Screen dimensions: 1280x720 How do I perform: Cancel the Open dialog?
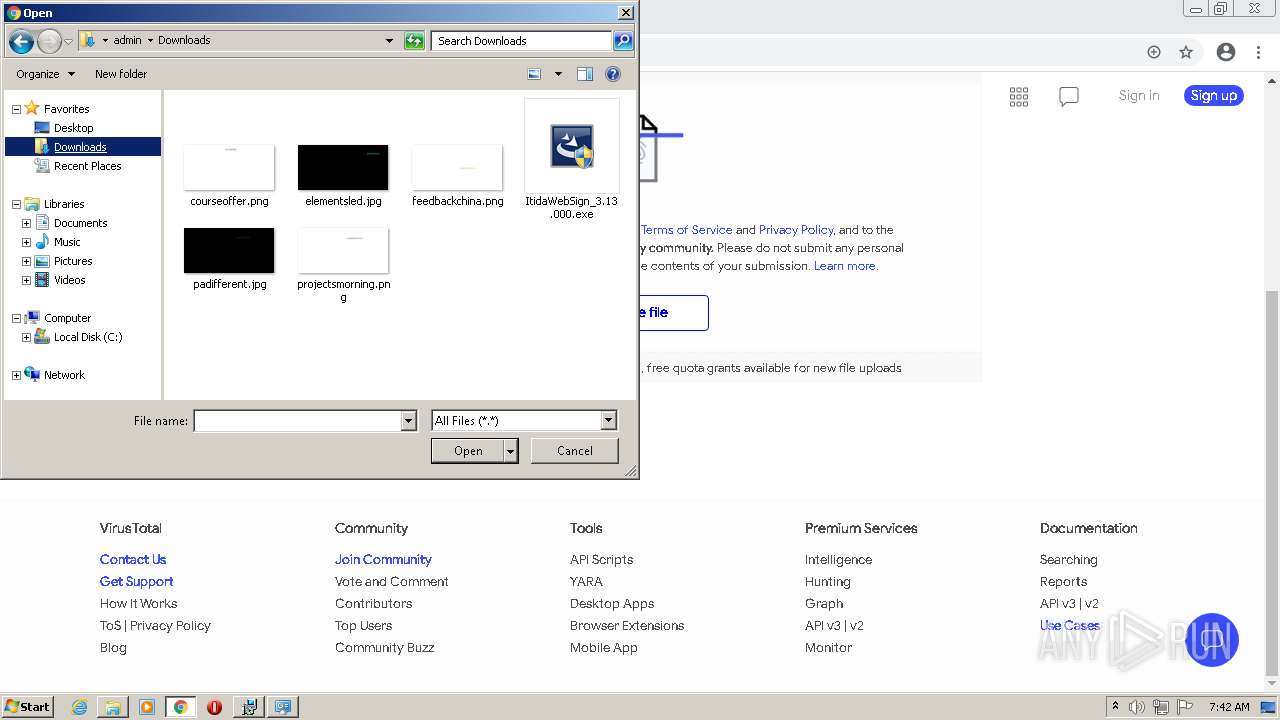click(x=575, y=451)
